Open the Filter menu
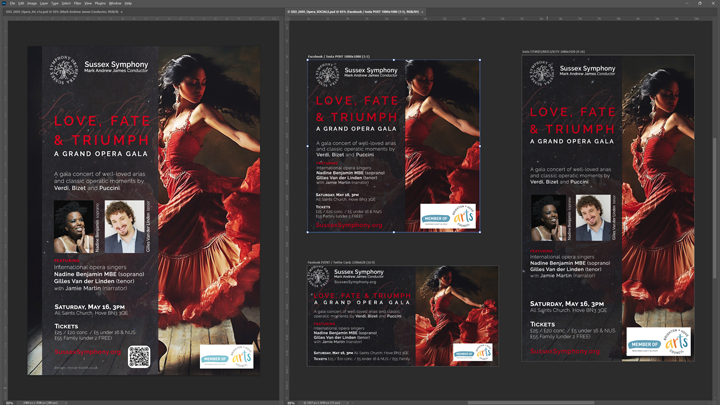Screen dimensions: 720x405 coord(78,3)
